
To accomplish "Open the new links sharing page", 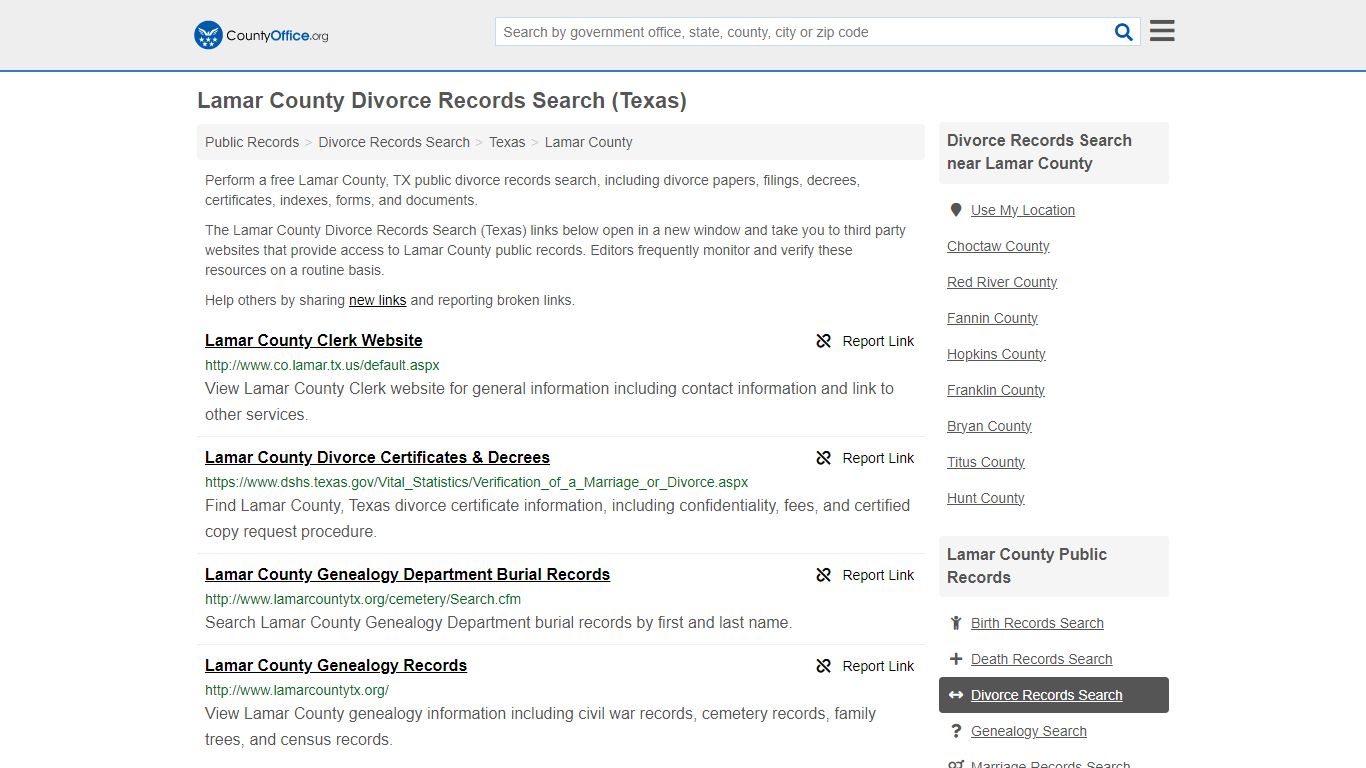I will pyautogui.click(x=377, y=299).
